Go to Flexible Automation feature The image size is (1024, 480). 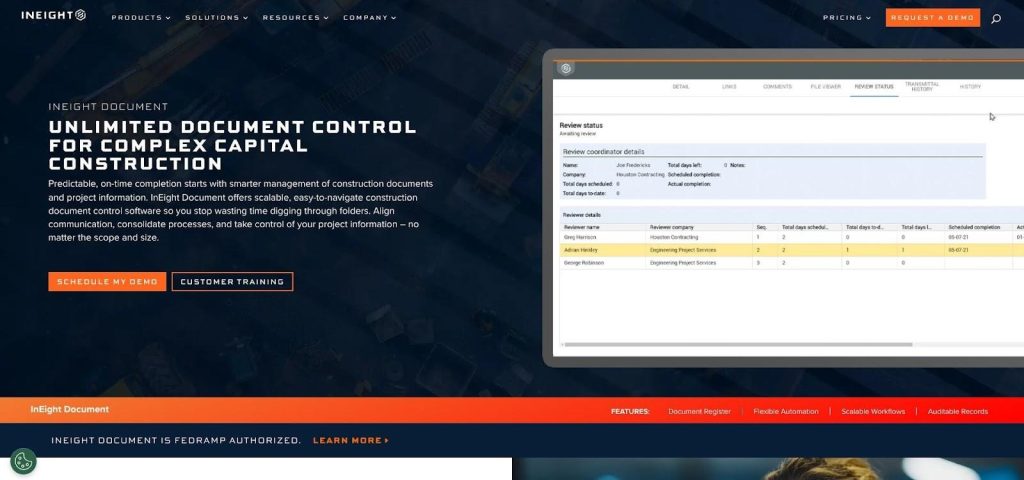click(785, 411)
